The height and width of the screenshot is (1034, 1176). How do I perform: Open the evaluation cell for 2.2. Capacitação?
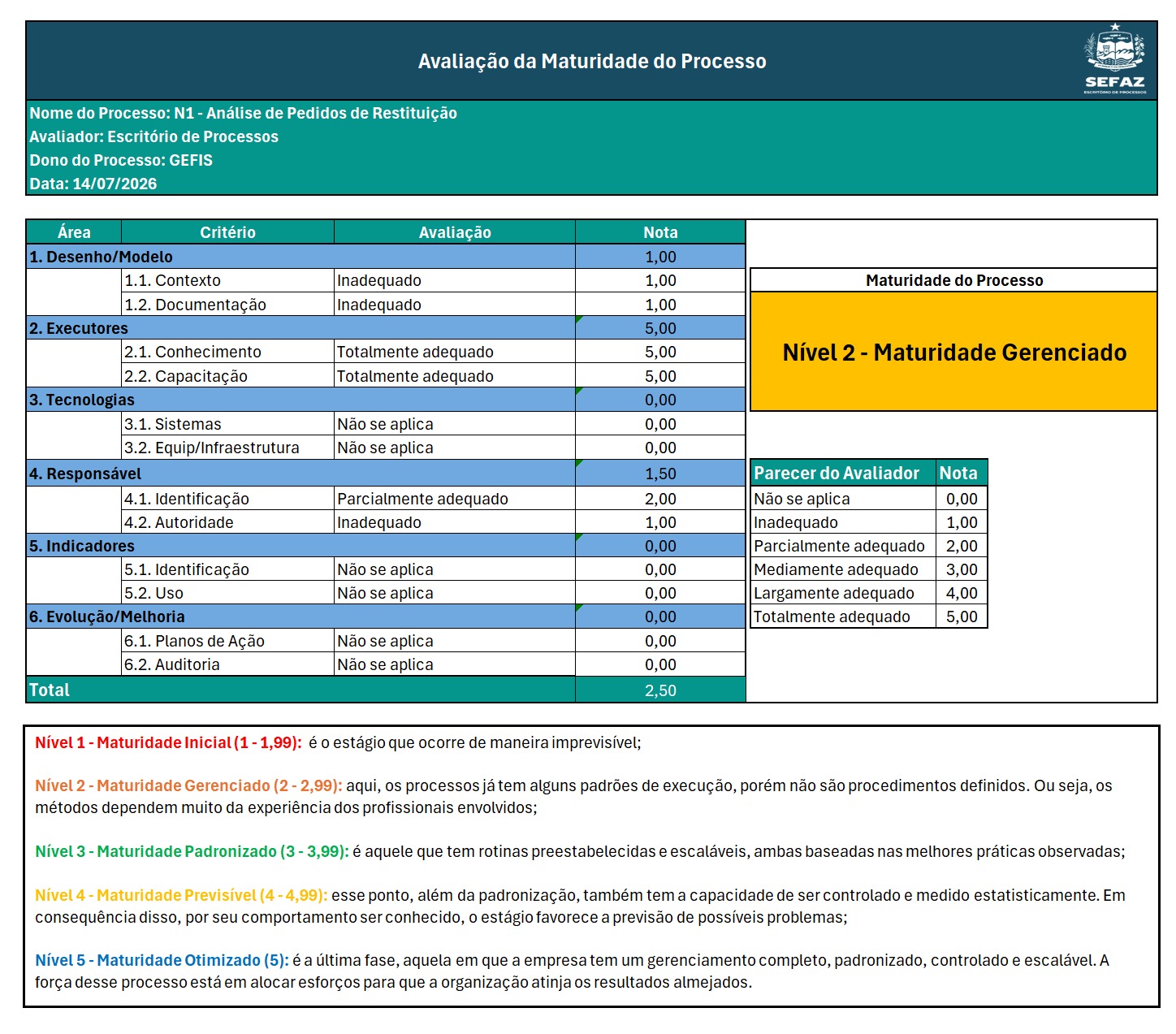[x=454, y=376]
